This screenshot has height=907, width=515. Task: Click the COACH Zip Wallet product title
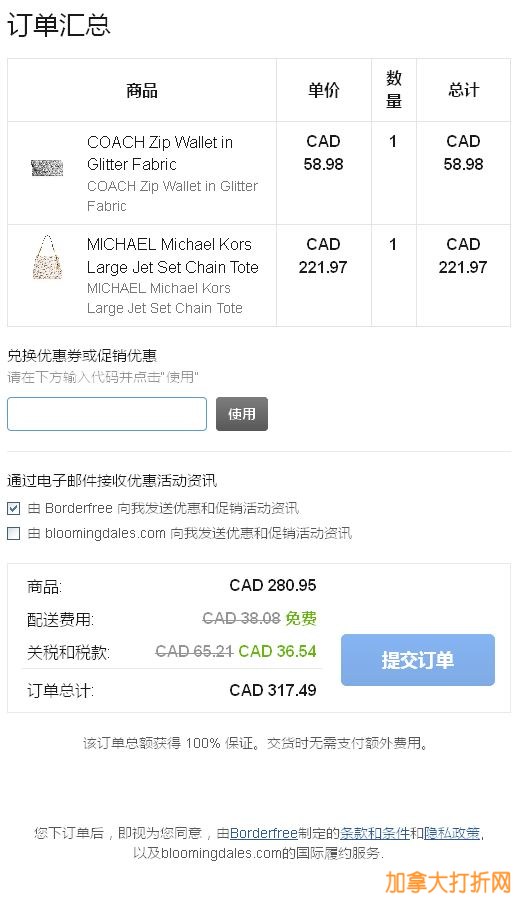coord(160,153)
